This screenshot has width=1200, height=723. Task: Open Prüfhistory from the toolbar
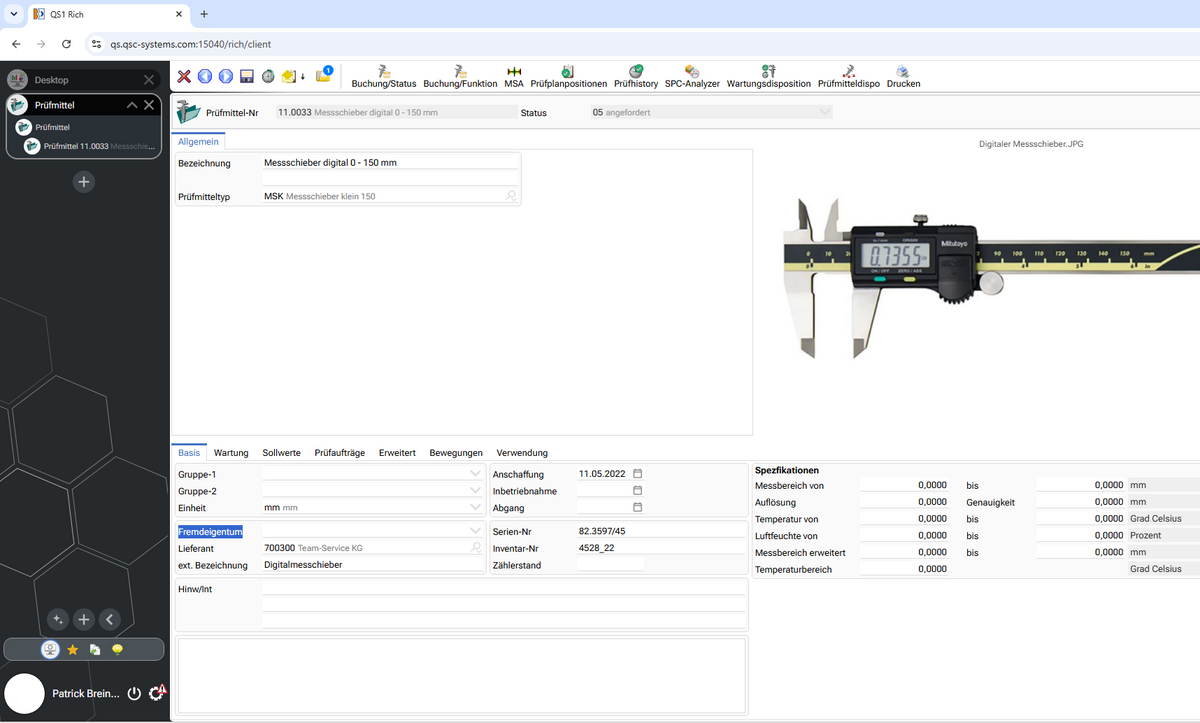(636, 77)
